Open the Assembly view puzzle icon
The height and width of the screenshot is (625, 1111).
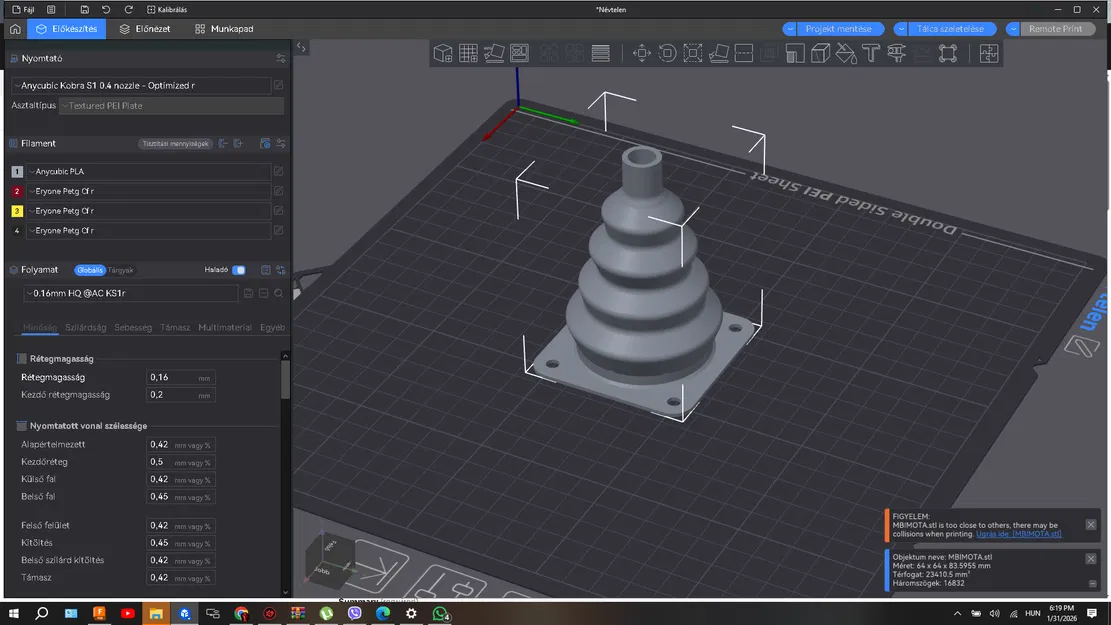tap(989, 53)
